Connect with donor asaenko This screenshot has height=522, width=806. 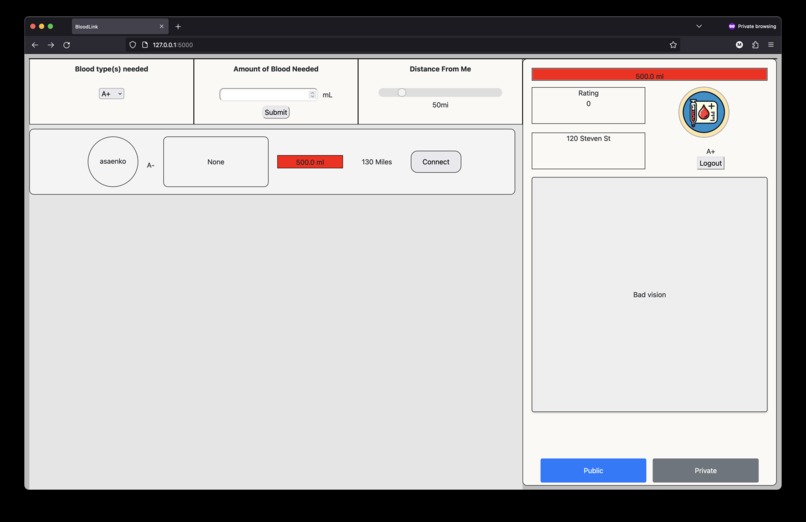[436, 162]
